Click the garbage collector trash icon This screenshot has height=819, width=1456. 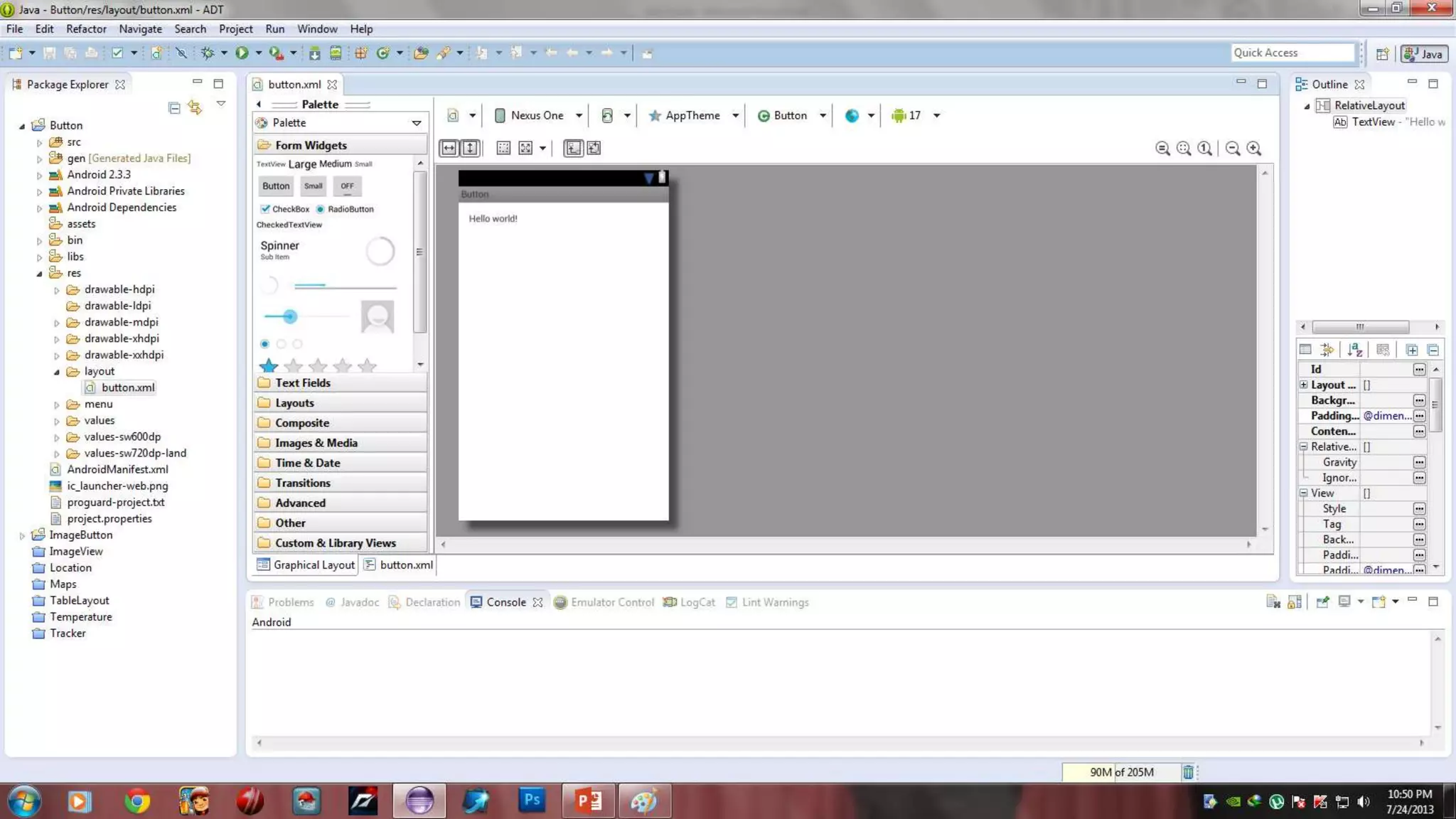tap(1188, 772)
